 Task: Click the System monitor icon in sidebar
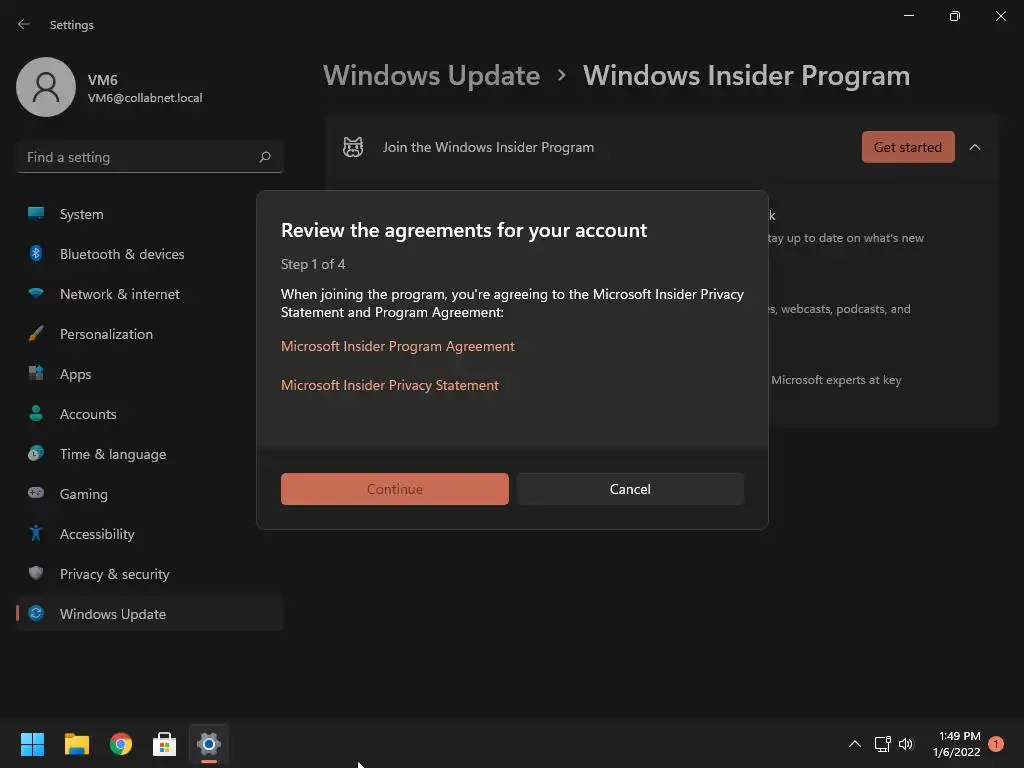pos(36,214)
